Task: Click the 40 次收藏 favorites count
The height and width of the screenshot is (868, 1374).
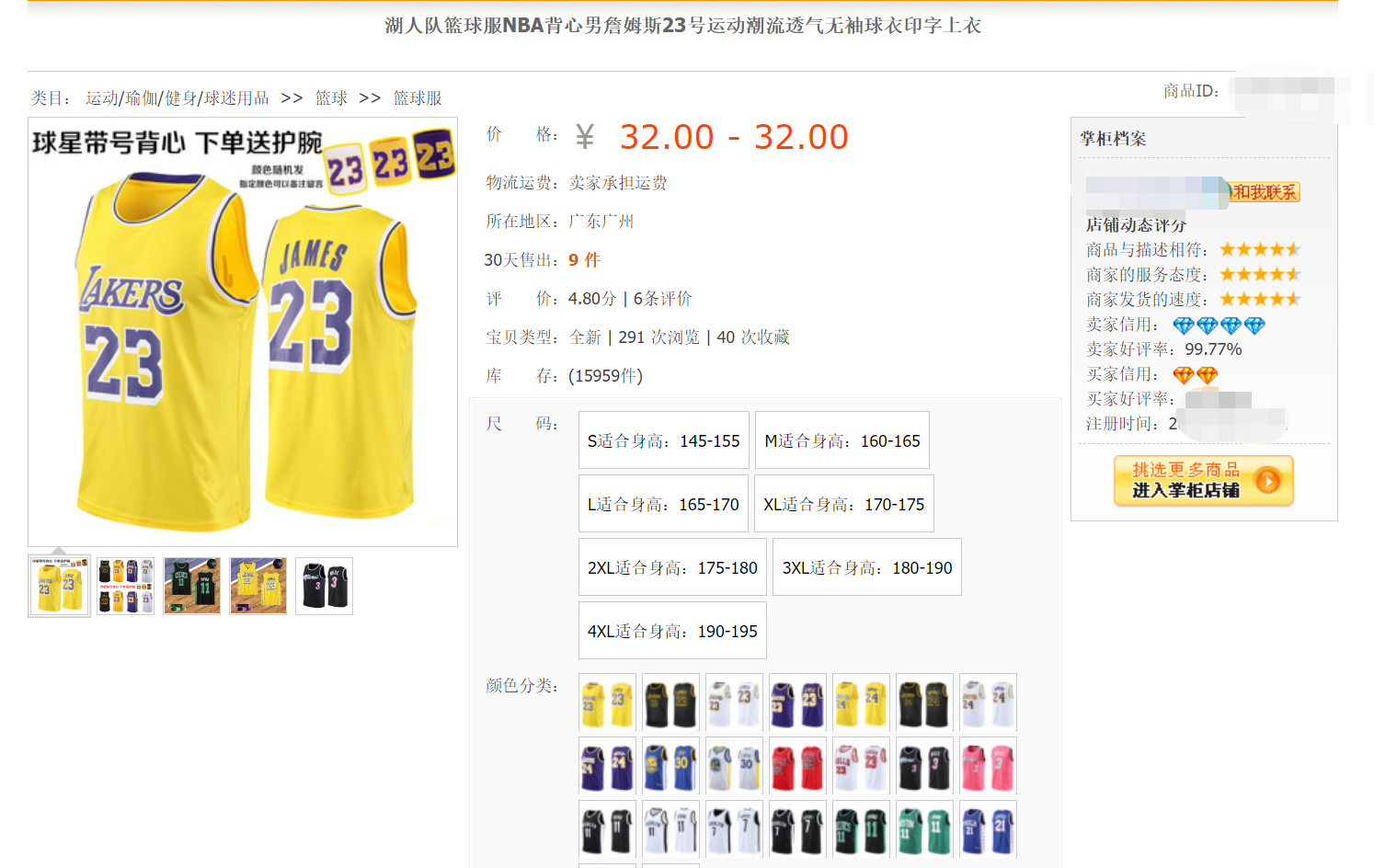Action: pos(753,337)
